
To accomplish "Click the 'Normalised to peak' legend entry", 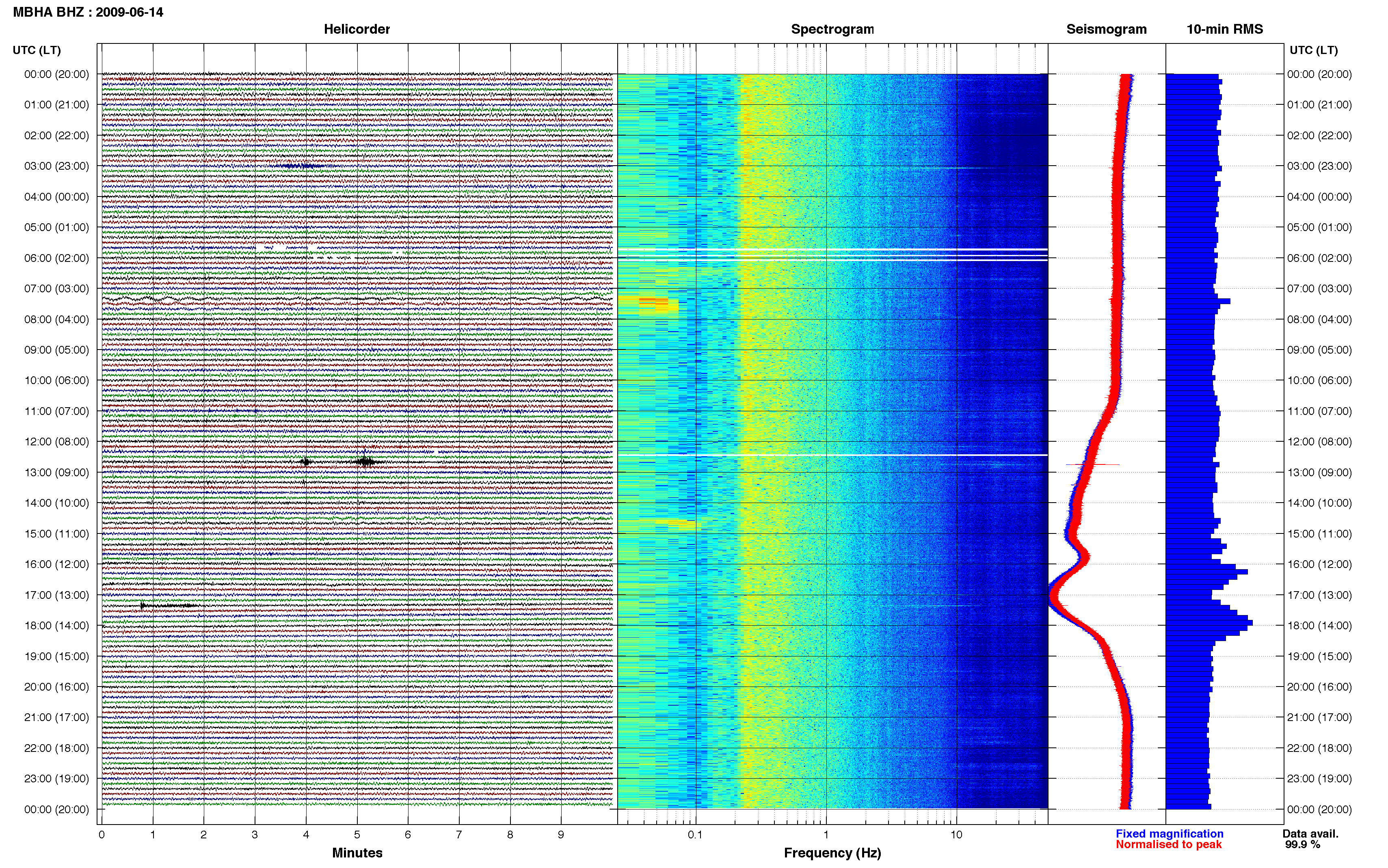I will [x=1169, y=844].
